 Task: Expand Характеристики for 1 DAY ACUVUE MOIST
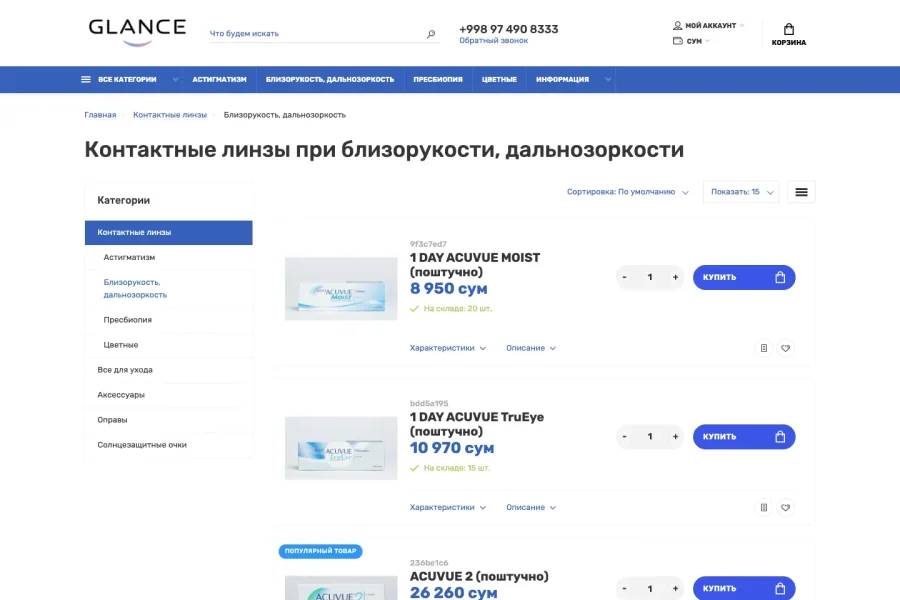[448, 348]
